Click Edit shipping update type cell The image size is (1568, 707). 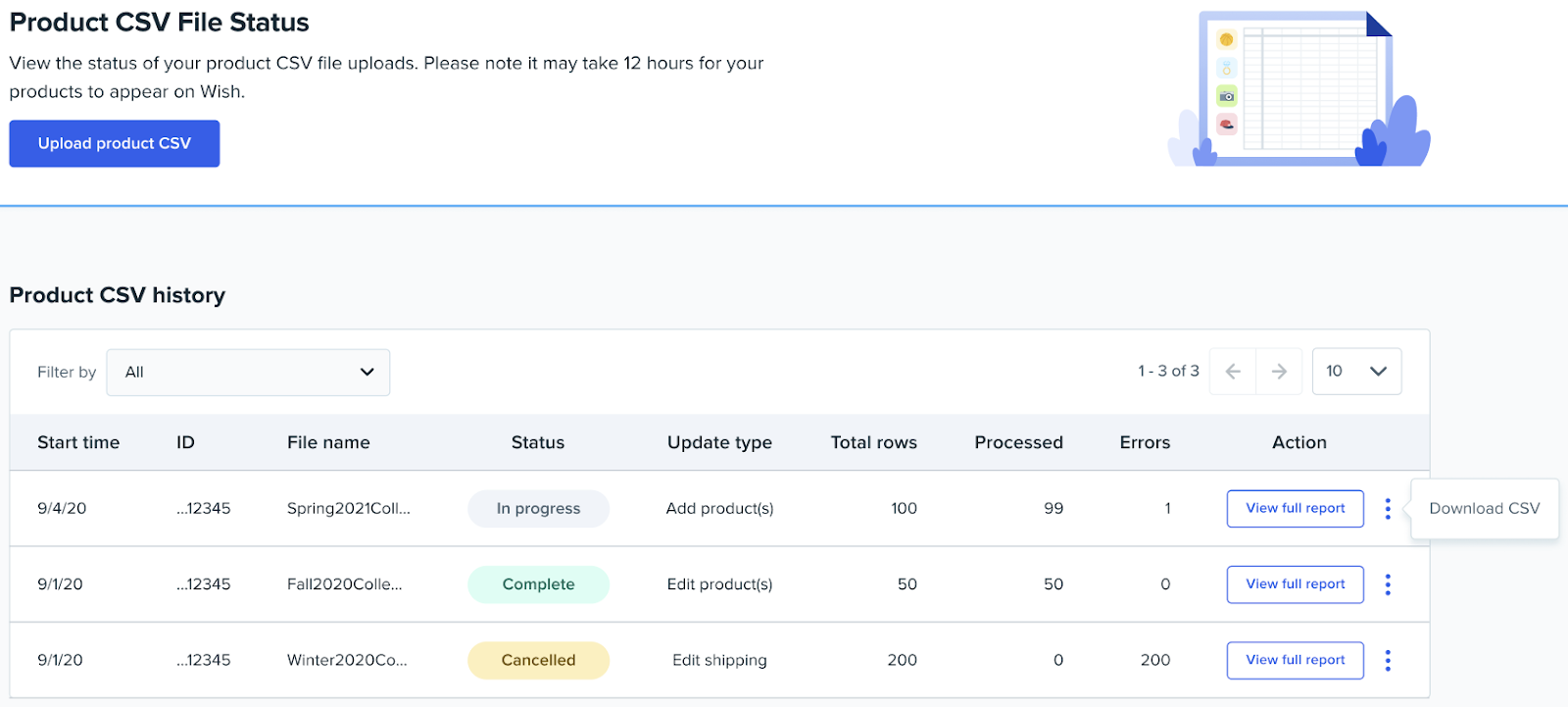tap(719, 660)
